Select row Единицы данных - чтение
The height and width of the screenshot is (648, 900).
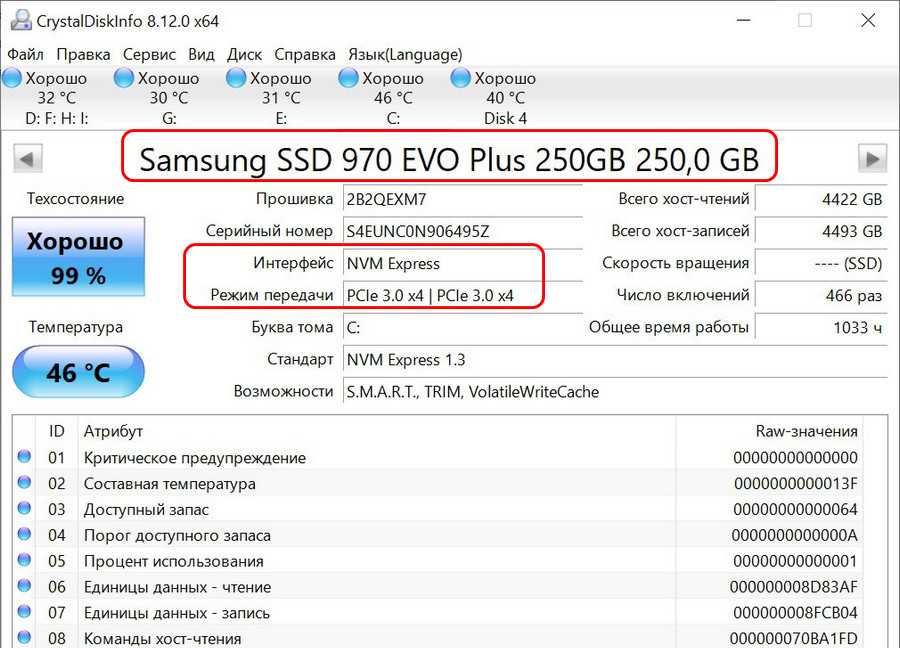pyautogui.click(x=437, y=587)
